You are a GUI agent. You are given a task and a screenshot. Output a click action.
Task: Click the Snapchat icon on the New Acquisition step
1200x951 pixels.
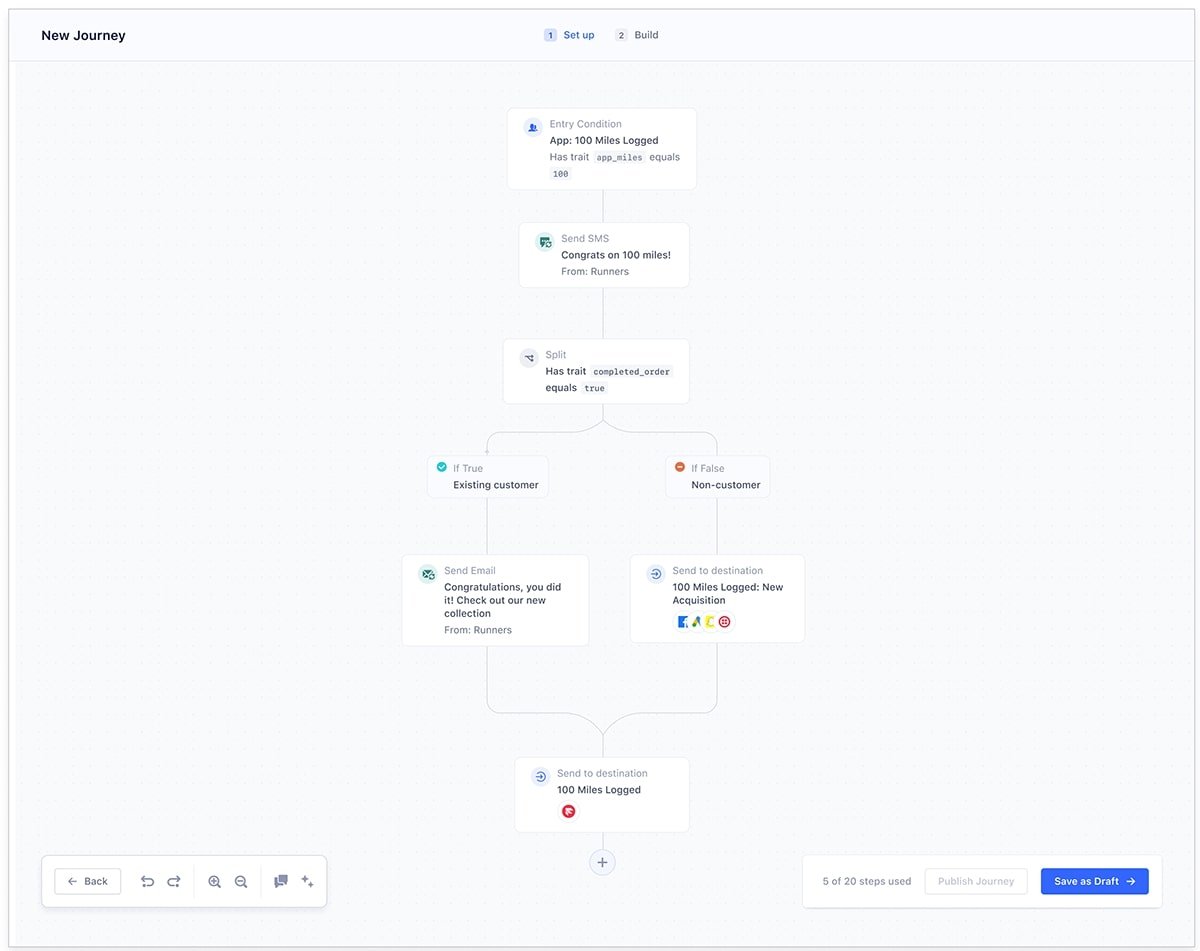point(710,621)
